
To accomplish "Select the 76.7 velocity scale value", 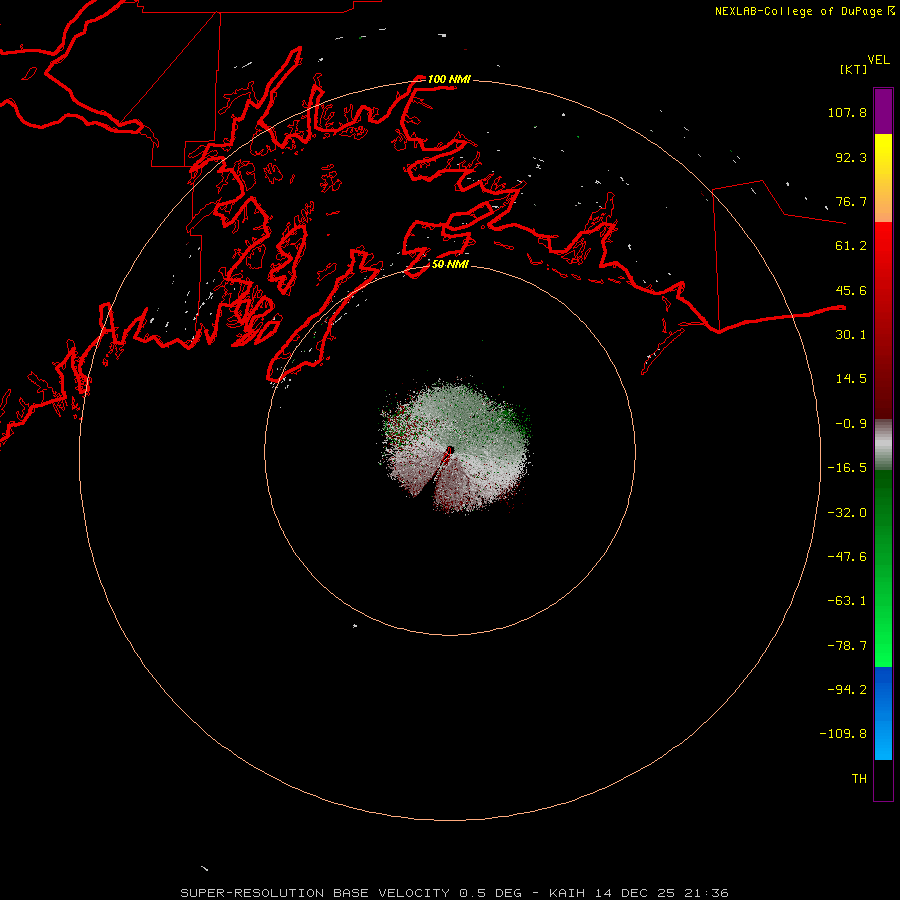I will [x=851, y=201].
